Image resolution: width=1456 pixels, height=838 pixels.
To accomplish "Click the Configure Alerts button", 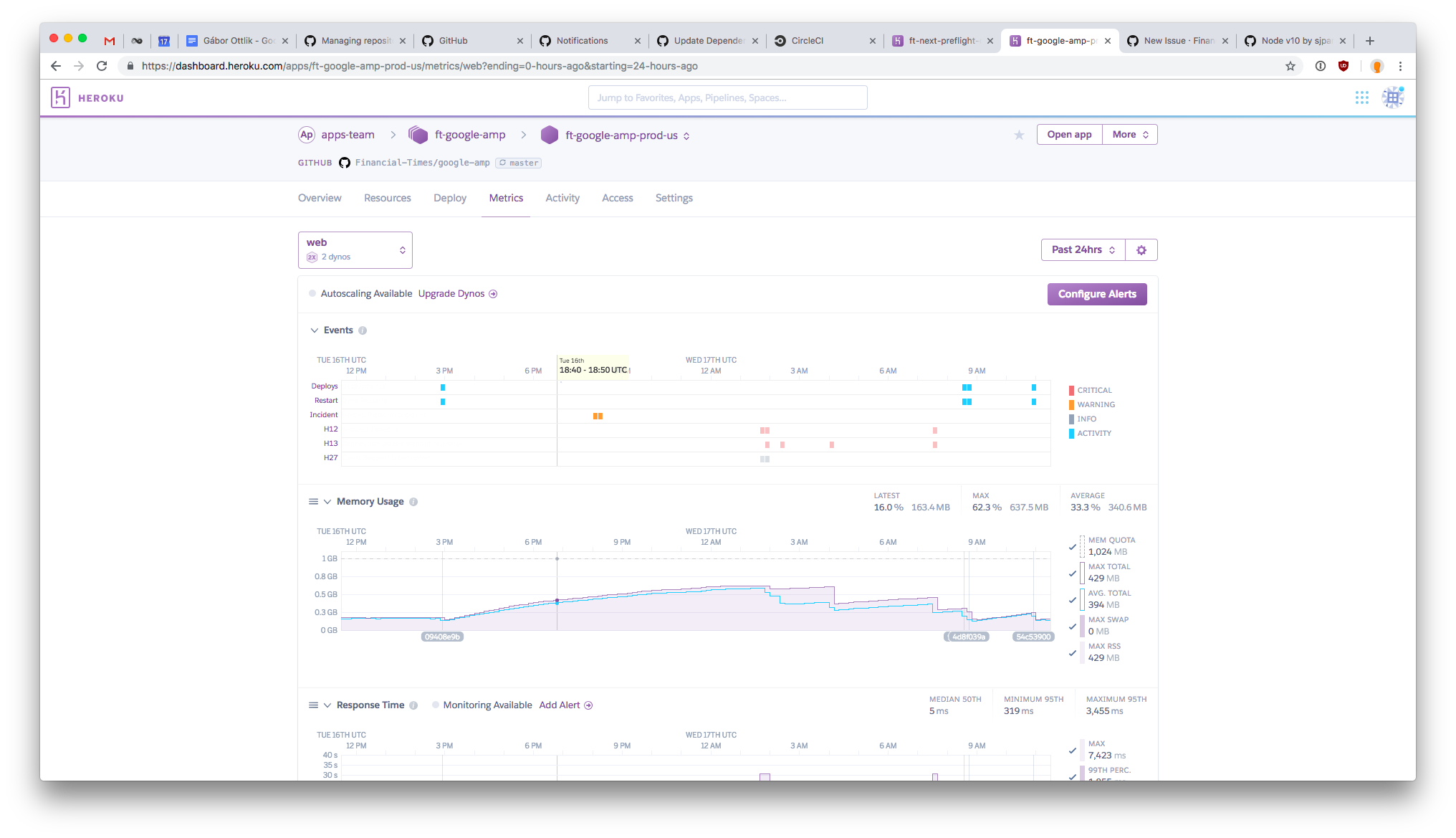I will (1096, 294).
